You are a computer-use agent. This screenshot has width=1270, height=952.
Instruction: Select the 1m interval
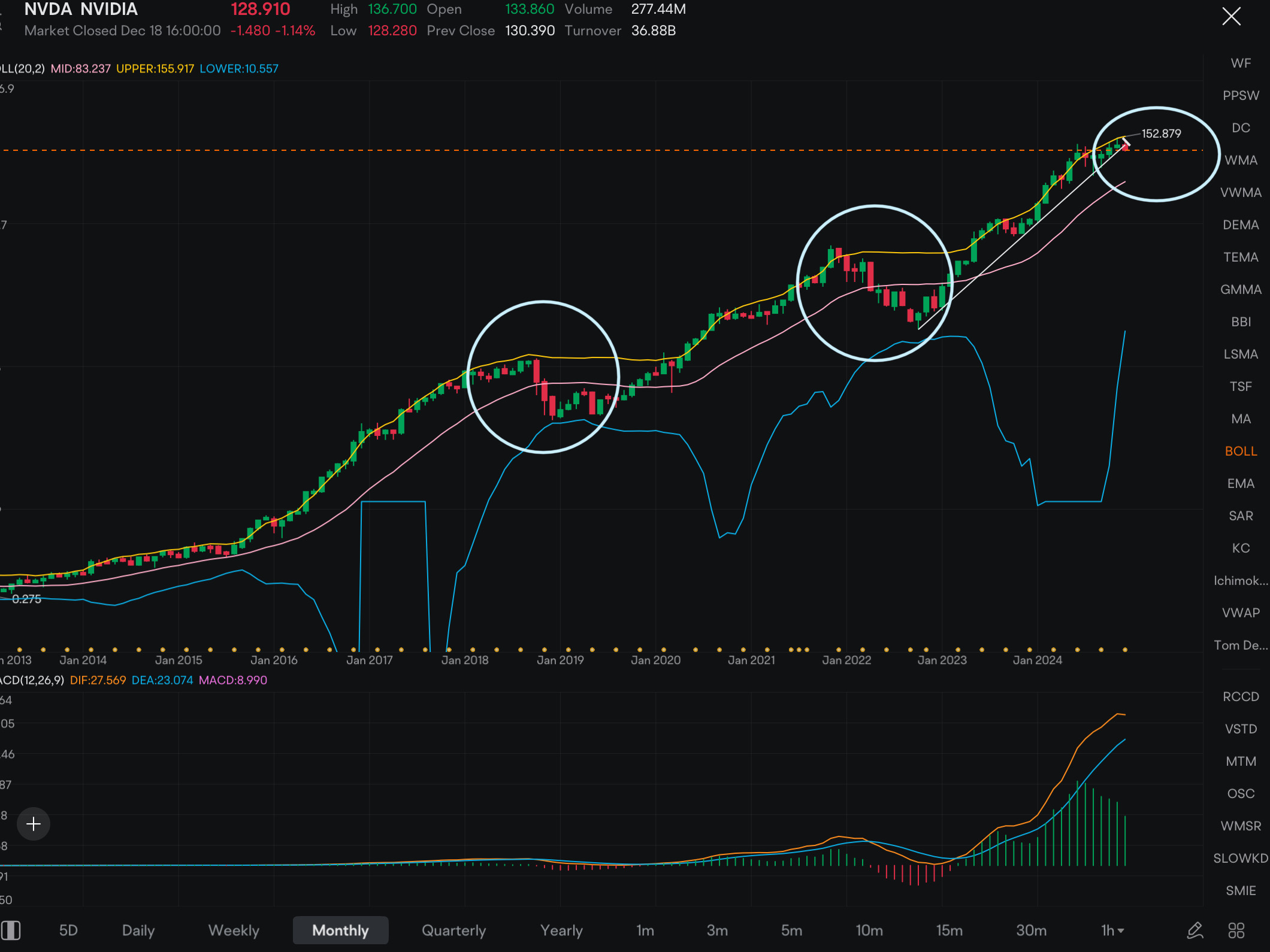645,930
